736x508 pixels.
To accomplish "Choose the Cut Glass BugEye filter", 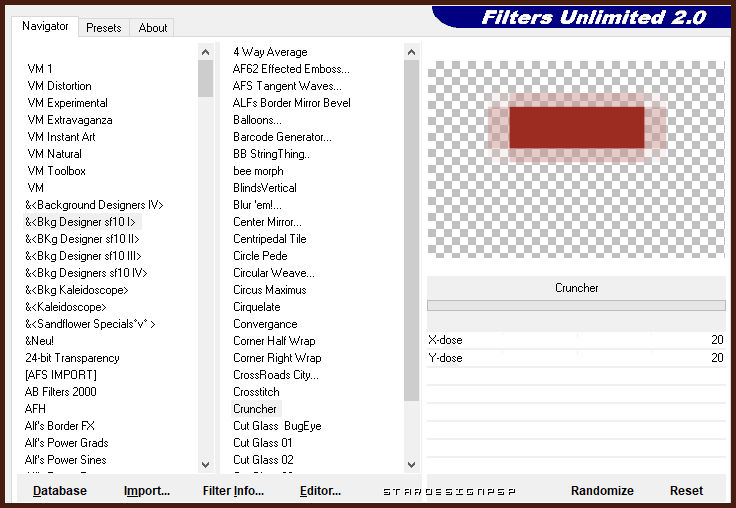I will coord(277,426).
